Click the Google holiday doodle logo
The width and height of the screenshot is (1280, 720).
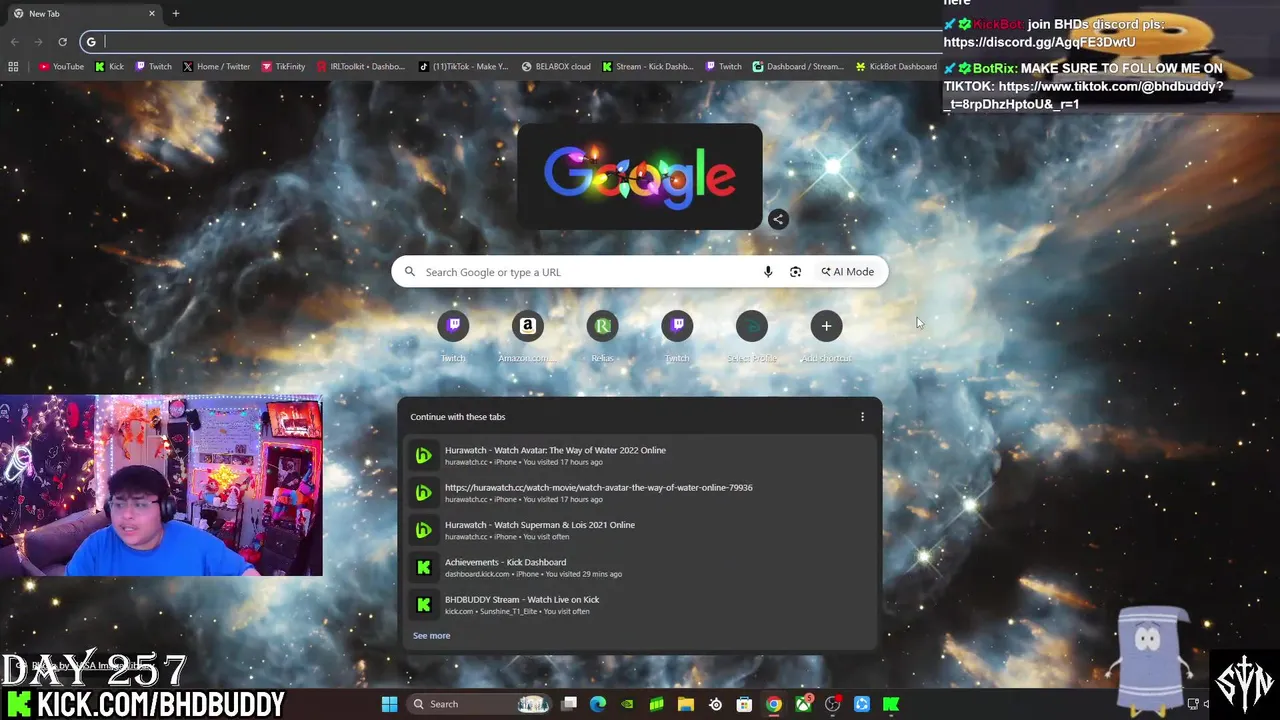[x=640, y=177]
